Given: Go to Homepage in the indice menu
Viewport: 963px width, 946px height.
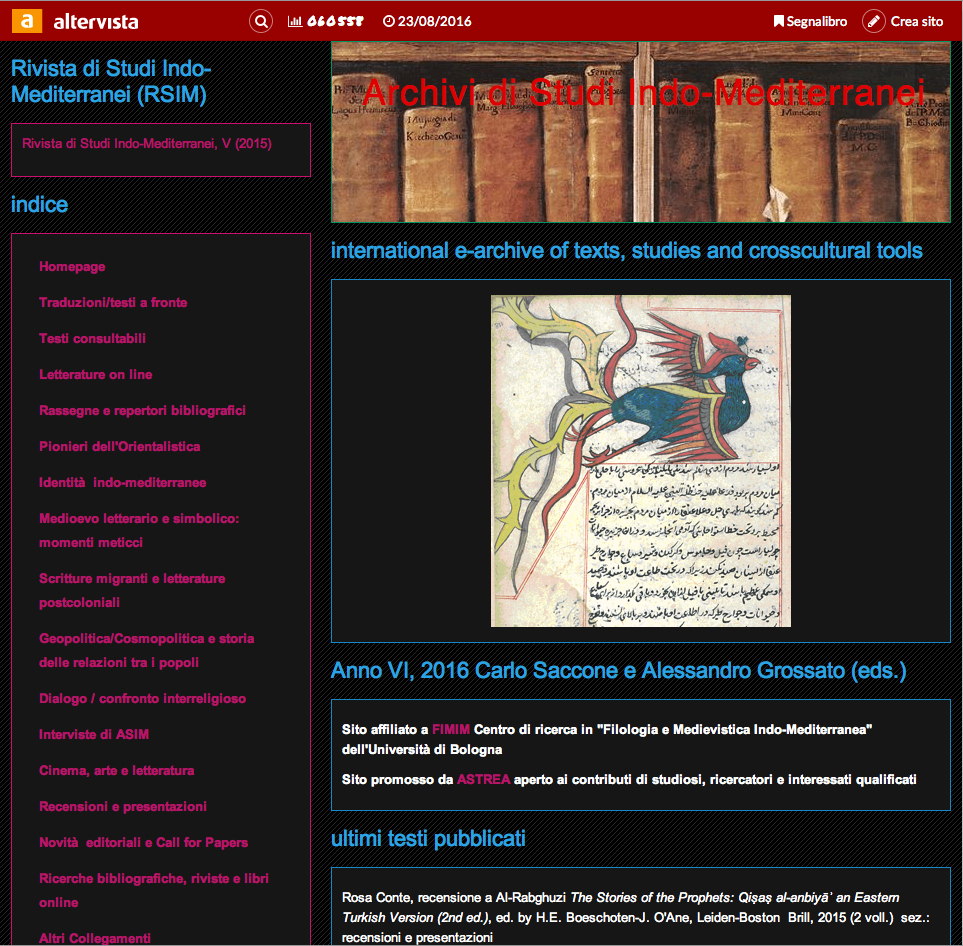Looking at the screenshot, I should pyautogui.click(x=72, y=267).
